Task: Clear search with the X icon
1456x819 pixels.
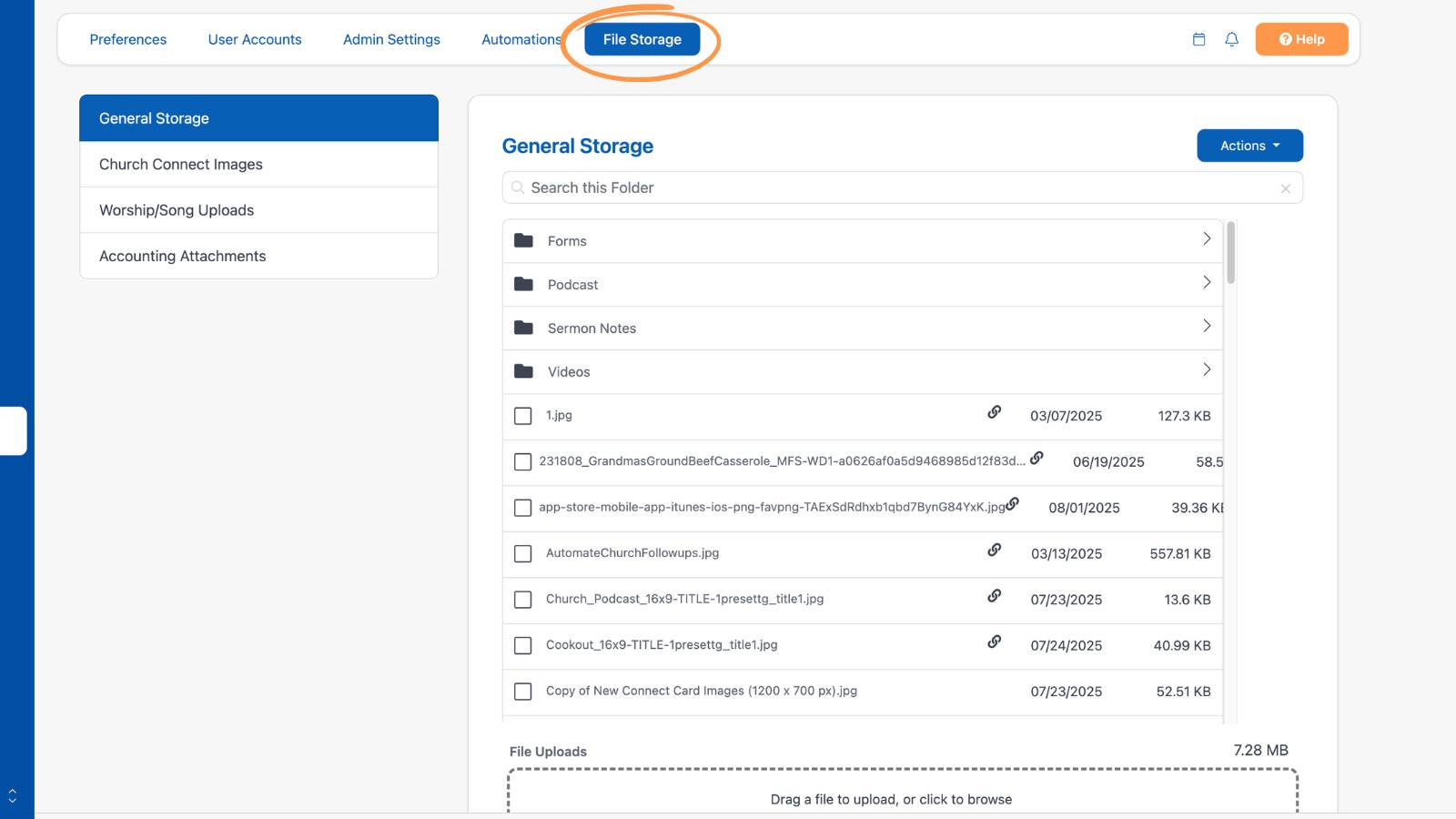Action: click(x=1286, y=188)
